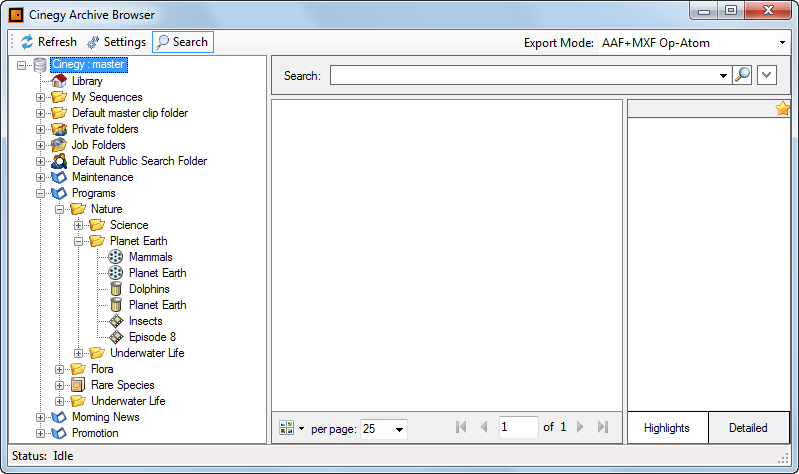Go to the next results page
799x474 pixels.
click(x=580, y=427)
